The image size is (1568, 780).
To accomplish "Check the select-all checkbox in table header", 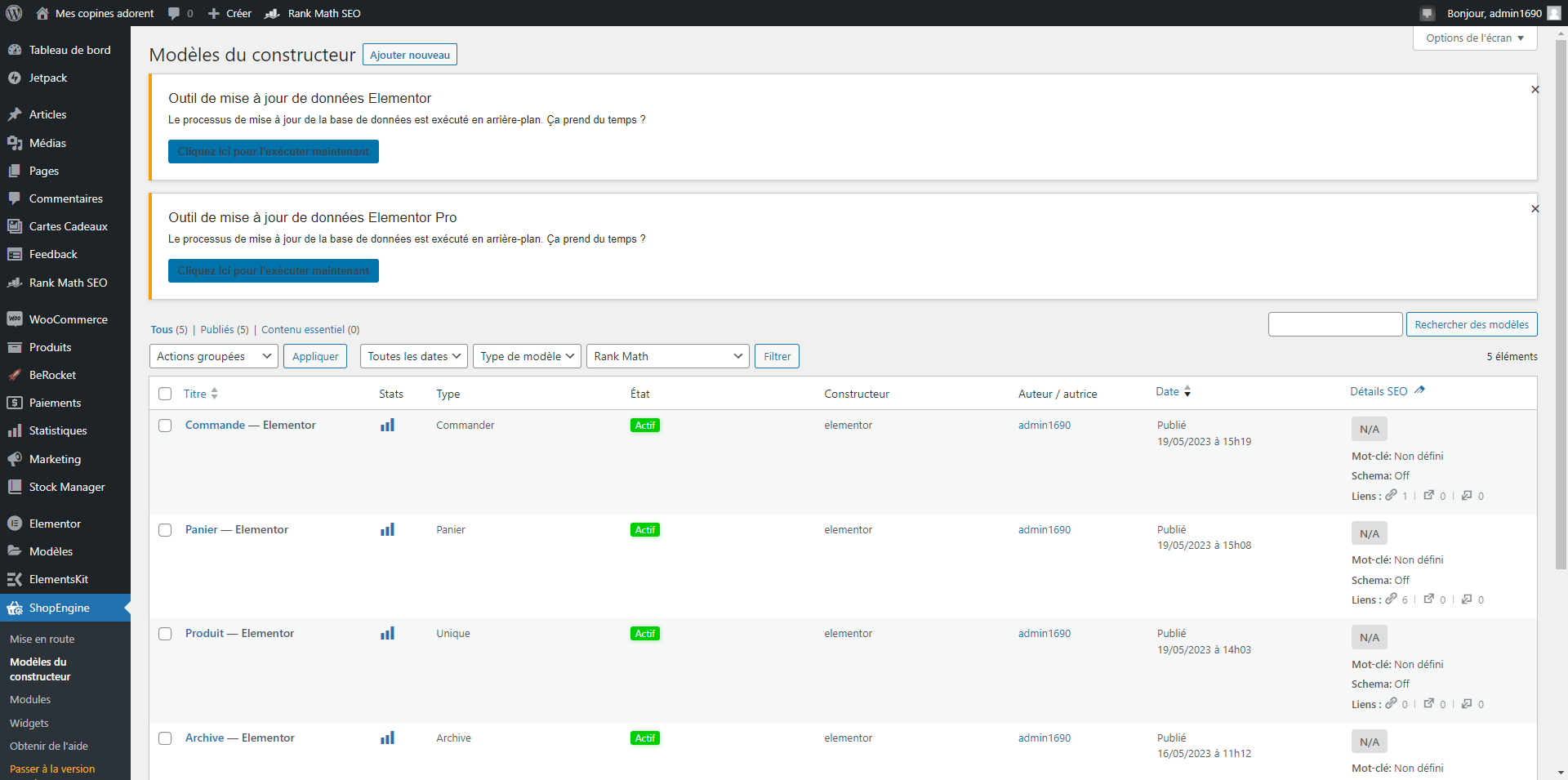I will 165,394.
